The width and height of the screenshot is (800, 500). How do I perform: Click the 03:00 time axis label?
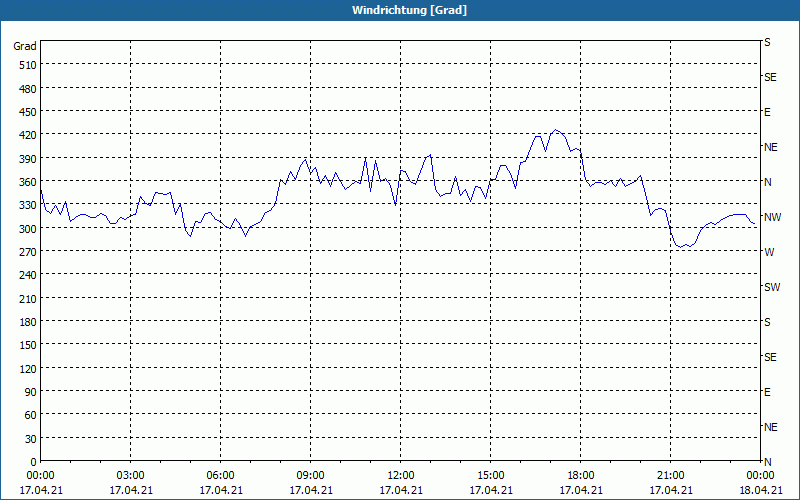(x=131, y=476)
